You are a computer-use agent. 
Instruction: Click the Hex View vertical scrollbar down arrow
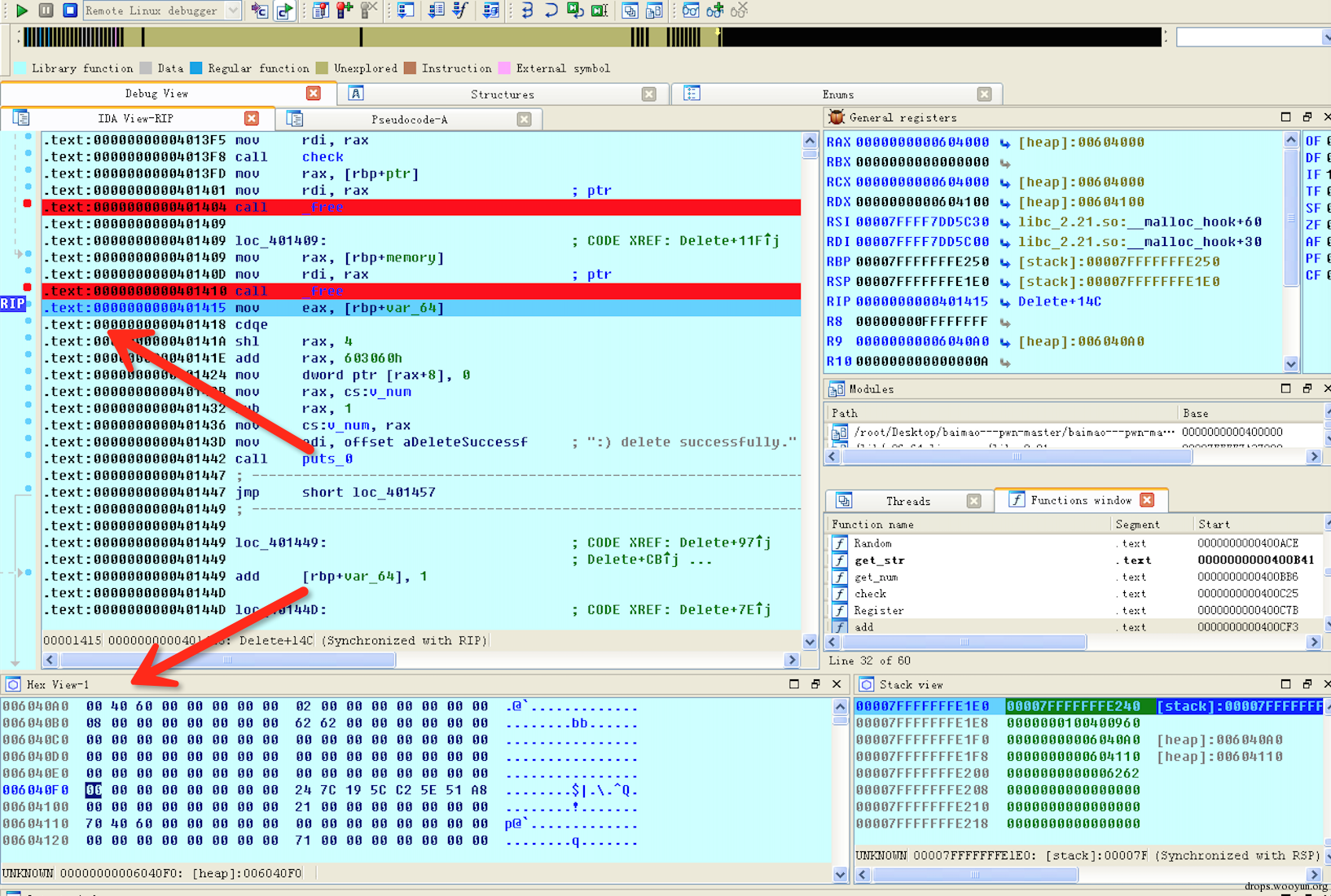click(x=840, y=874)
